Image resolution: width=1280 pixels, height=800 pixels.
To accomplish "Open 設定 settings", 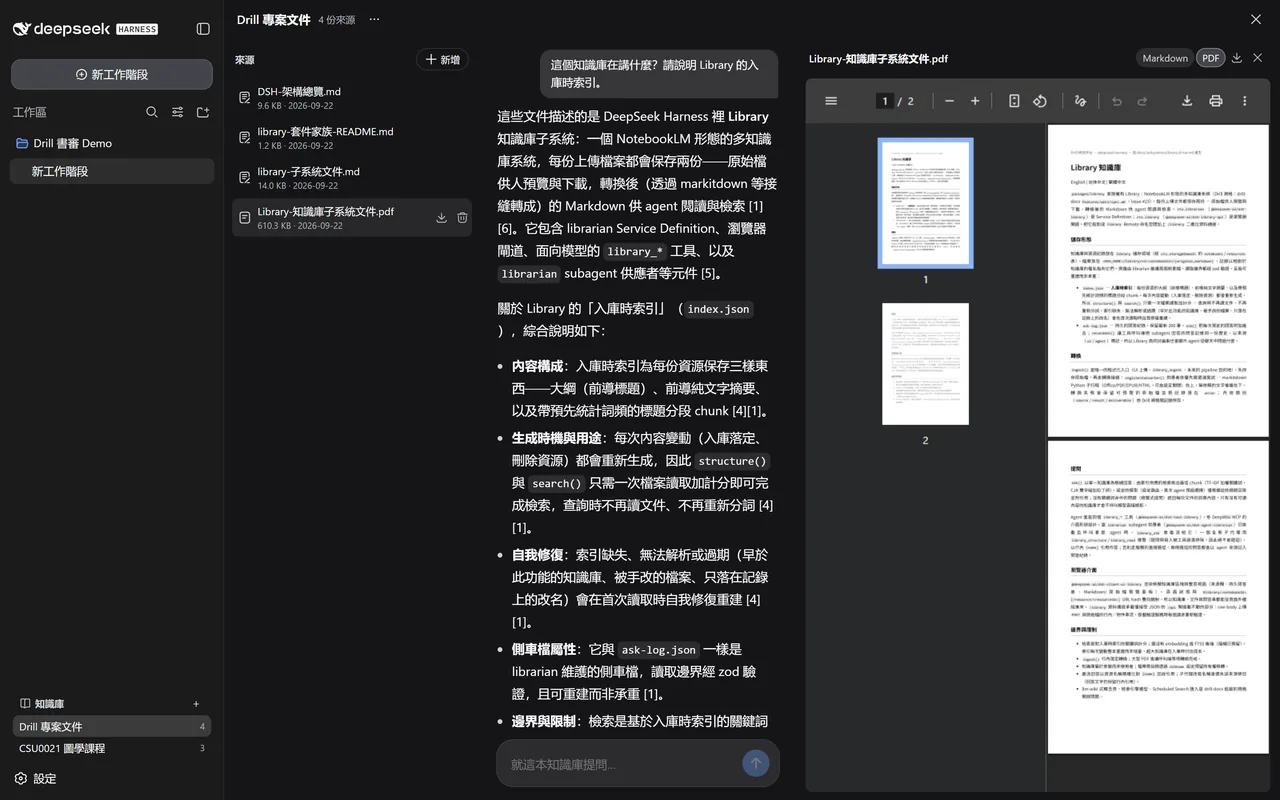I will pos(36,778).
